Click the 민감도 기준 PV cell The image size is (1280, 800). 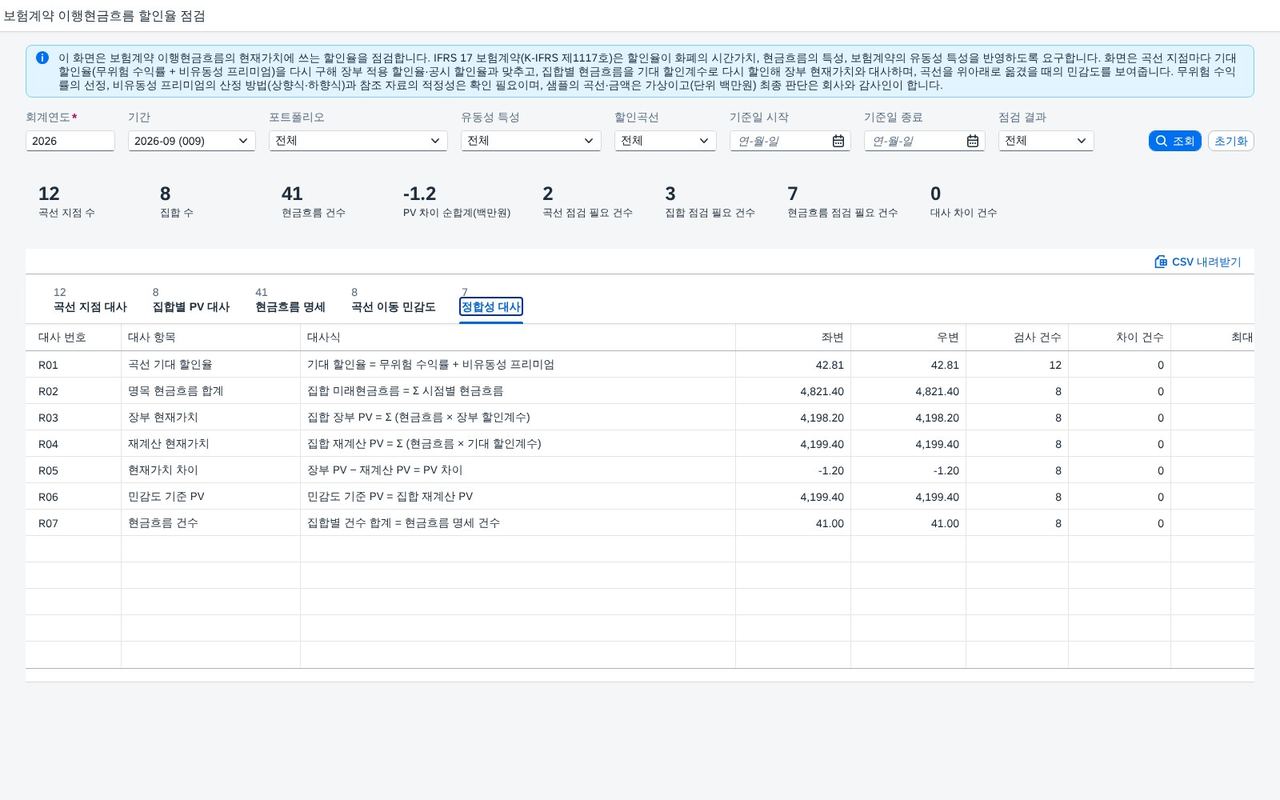211,497
